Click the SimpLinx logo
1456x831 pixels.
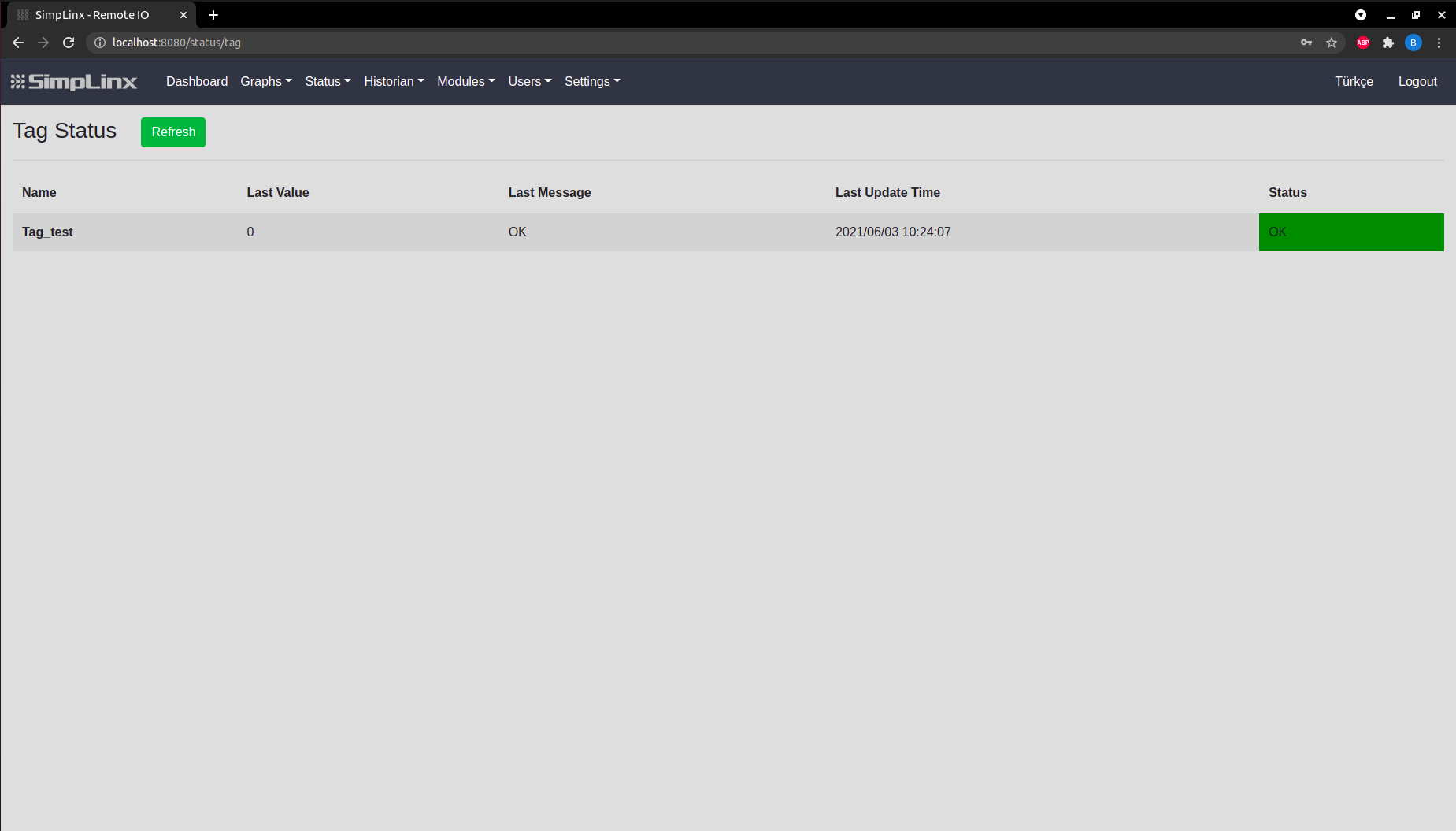pyautogui.click(x=74, y=82)
